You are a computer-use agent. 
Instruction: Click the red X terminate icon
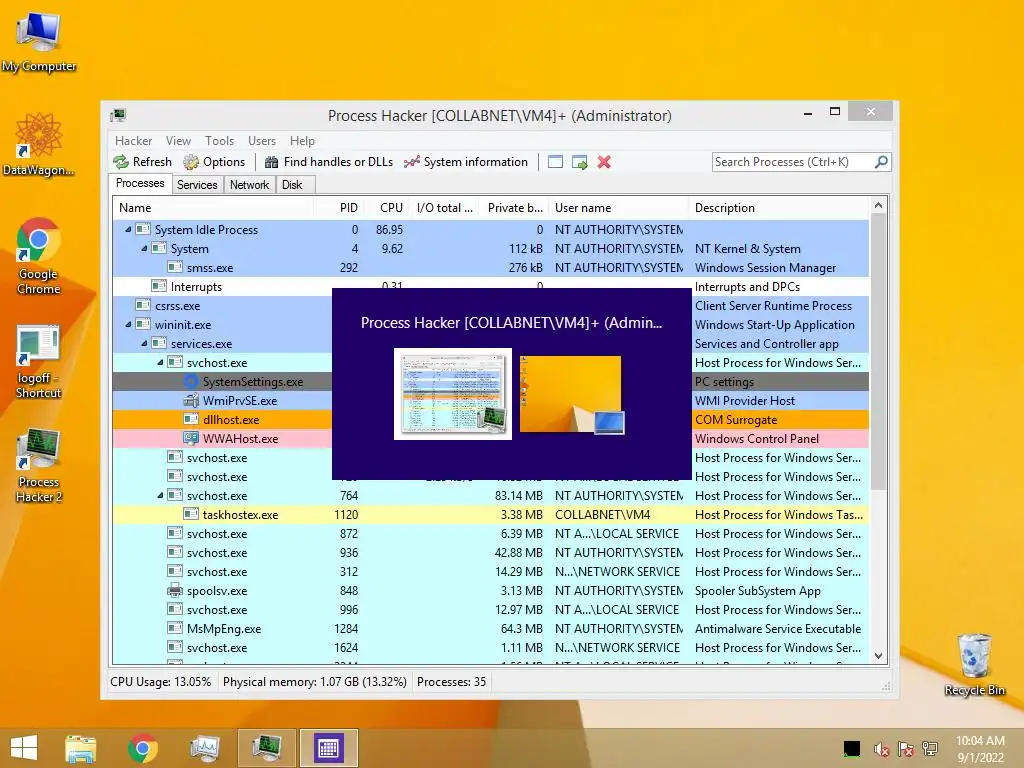pos(604,162)
